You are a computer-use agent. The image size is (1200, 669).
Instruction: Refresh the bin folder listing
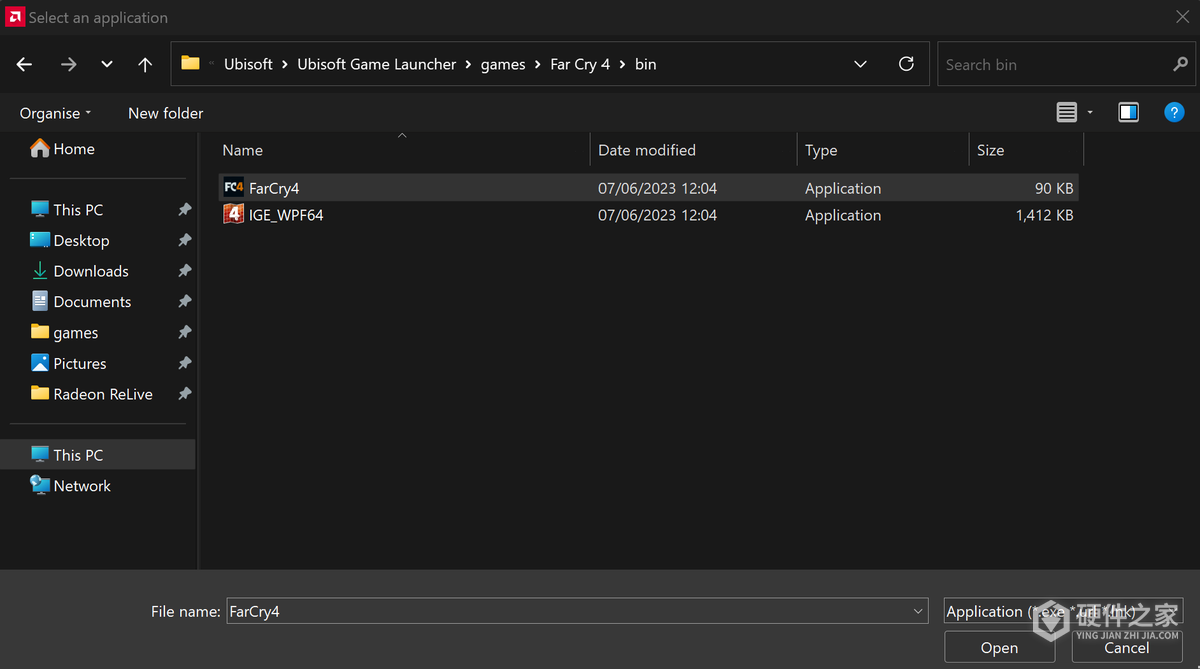906,64
